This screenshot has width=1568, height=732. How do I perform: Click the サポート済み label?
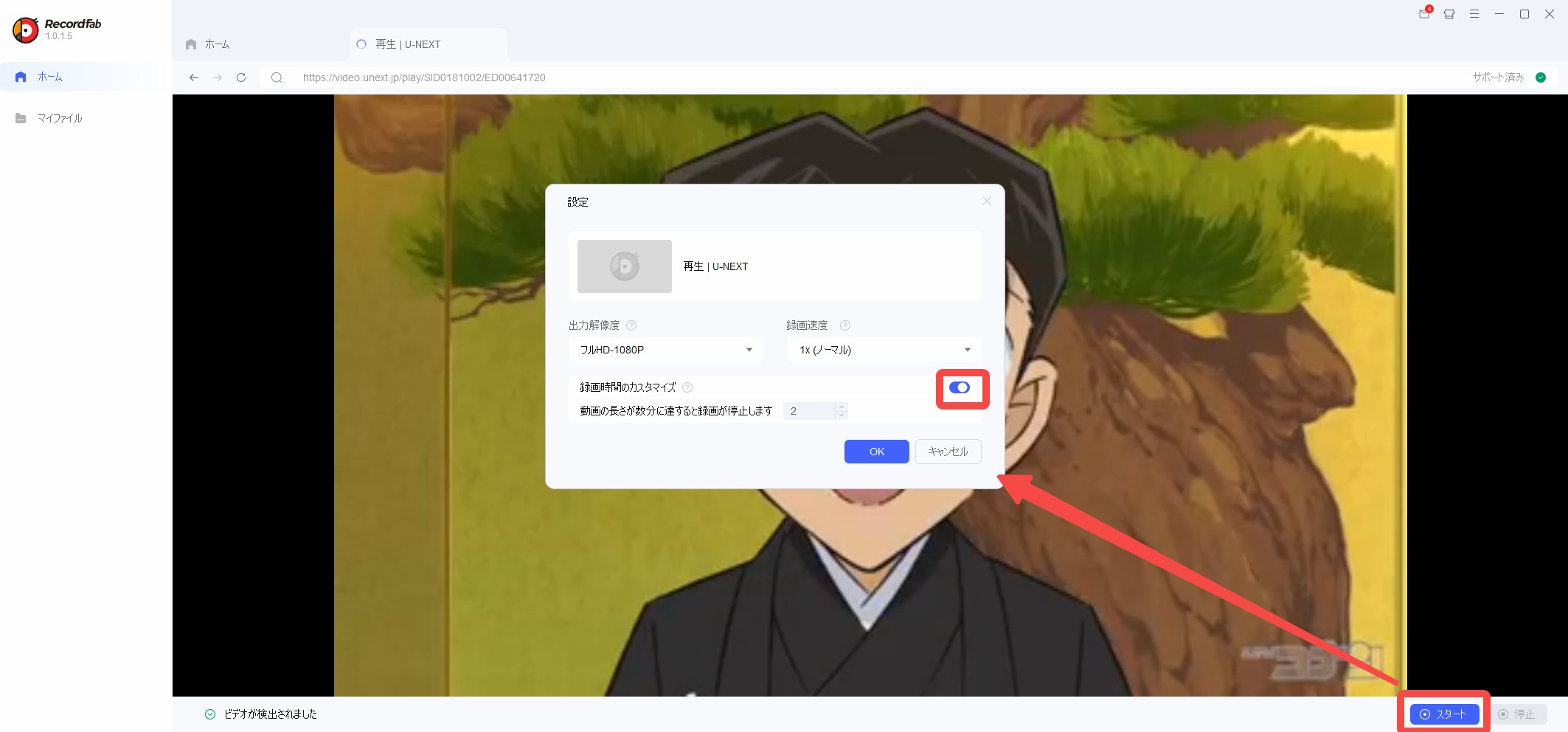(1498, 77)
